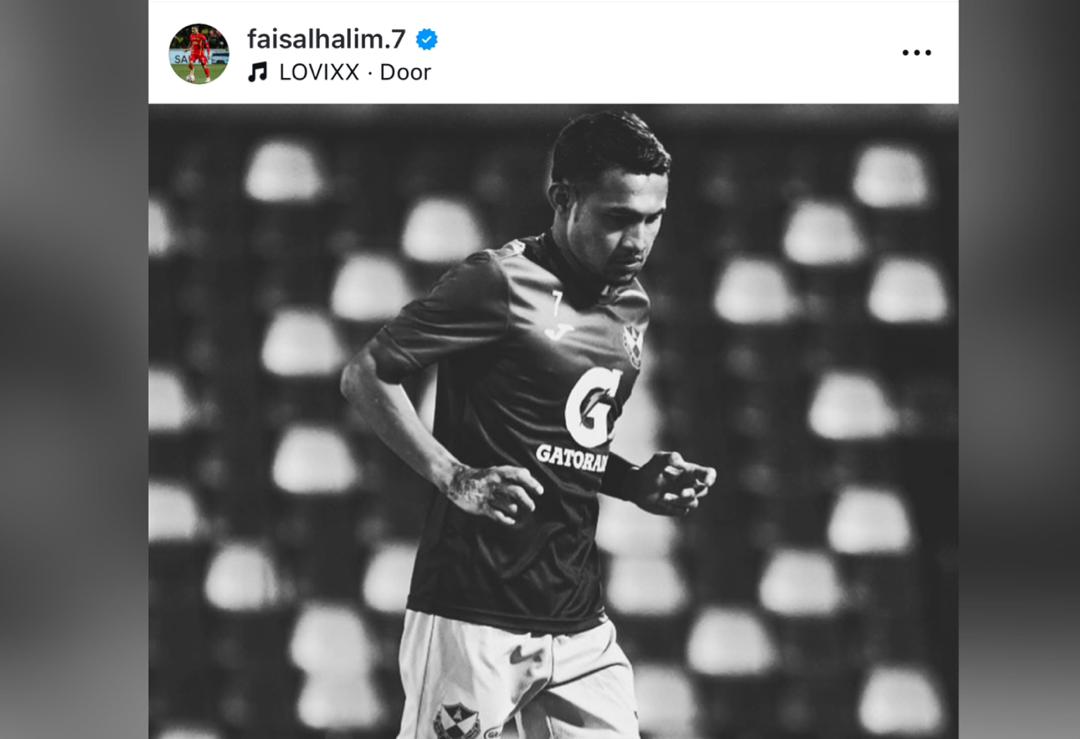The image size is (1080, 739).
Task: Open the LOVIXX artist audio link
Action: tap(319, 72)
